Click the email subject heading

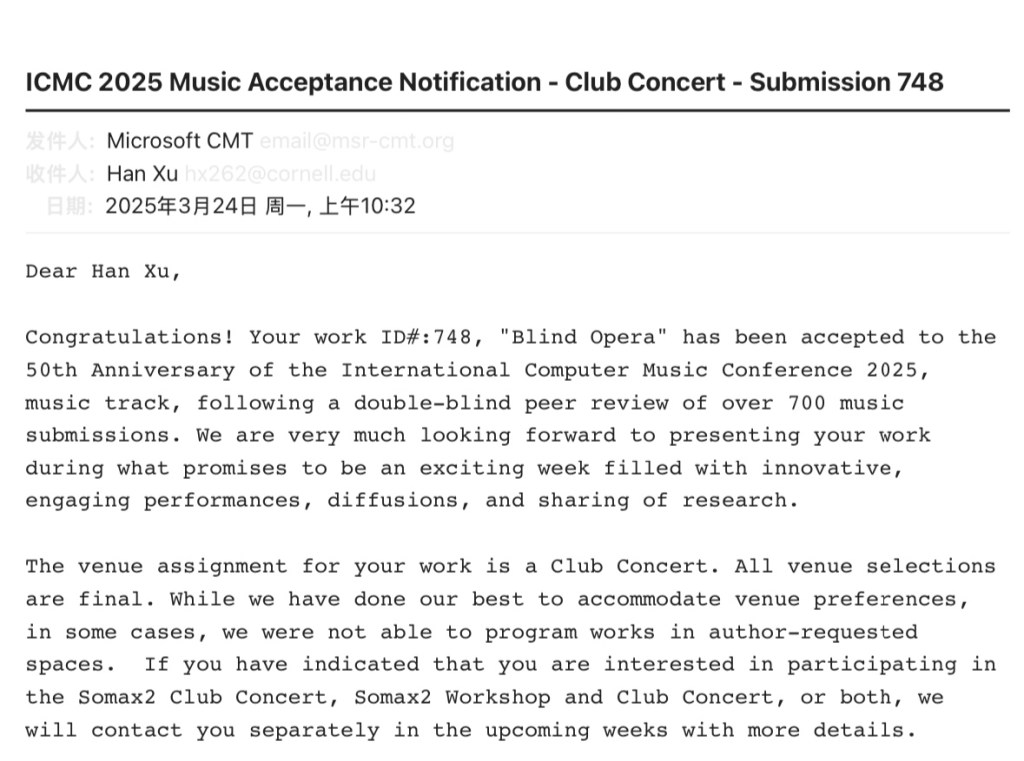[484, 82]
